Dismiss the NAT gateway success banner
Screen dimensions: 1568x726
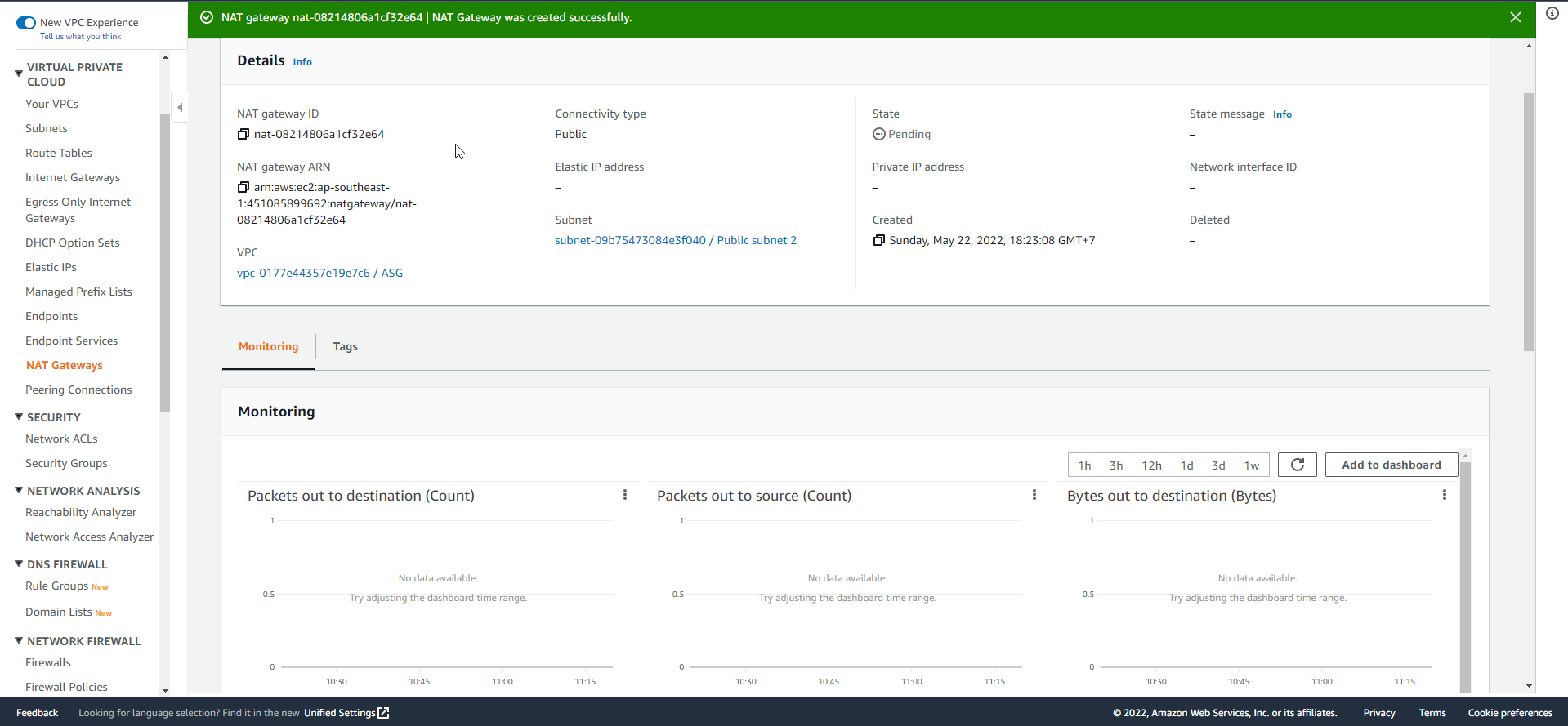1515,17
